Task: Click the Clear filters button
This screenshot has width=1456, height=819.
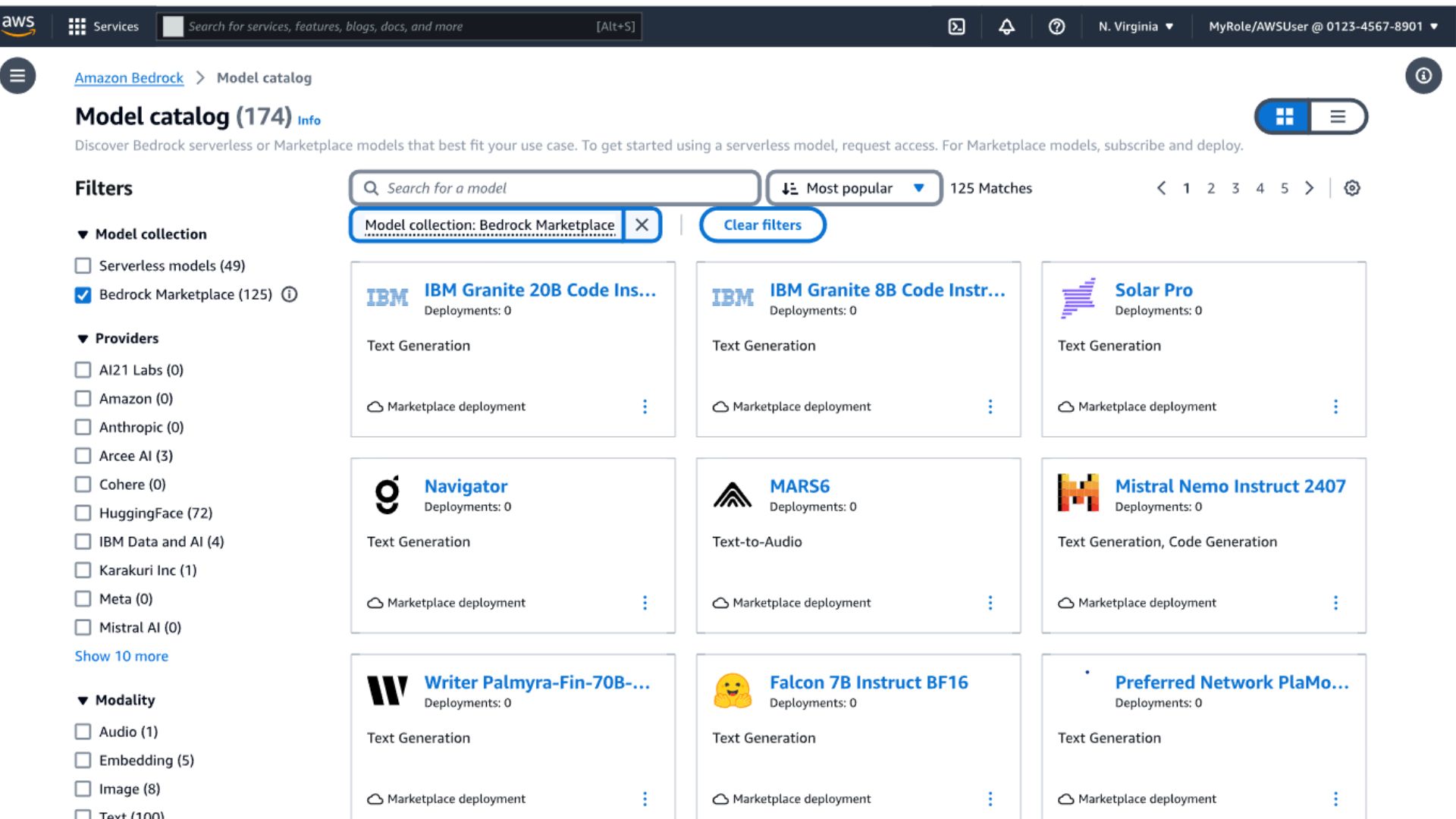Action: [x=762, y=225]
